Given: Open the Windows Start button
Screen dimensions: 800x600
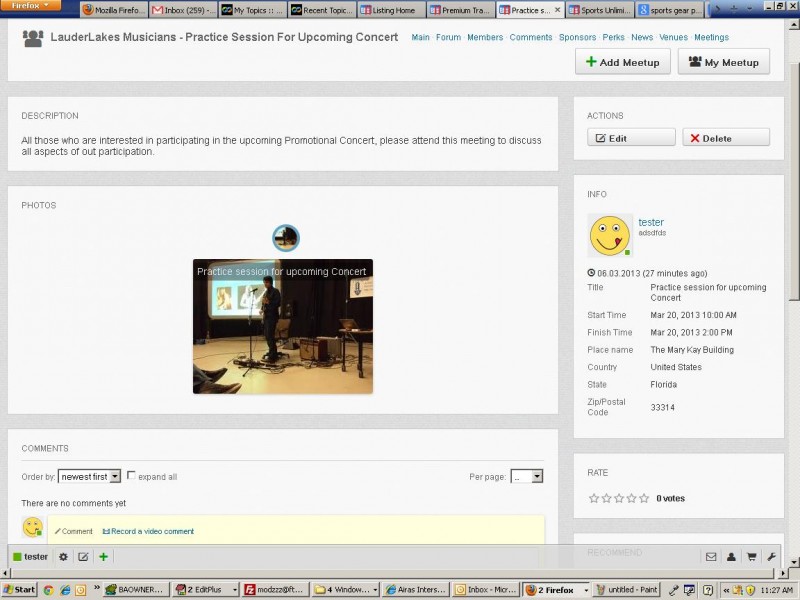Looking at the screenshot, I should click(19, 590).
